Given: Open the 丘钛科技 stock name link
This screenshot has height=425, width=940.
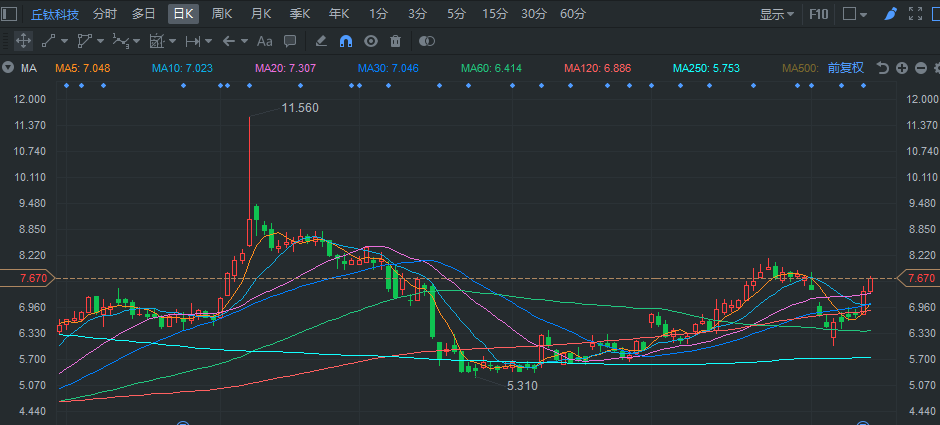Looking at the screenshot, I should (x=55, y=14).
